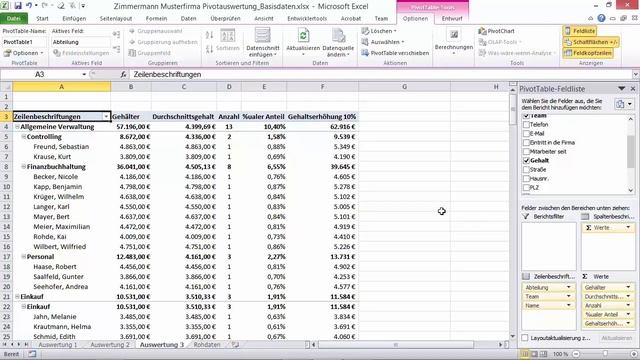Image resolution: width=640 pixels, height=360 pixels.
Task: Save the workbook via quick access icon
Action: point(18,6)
